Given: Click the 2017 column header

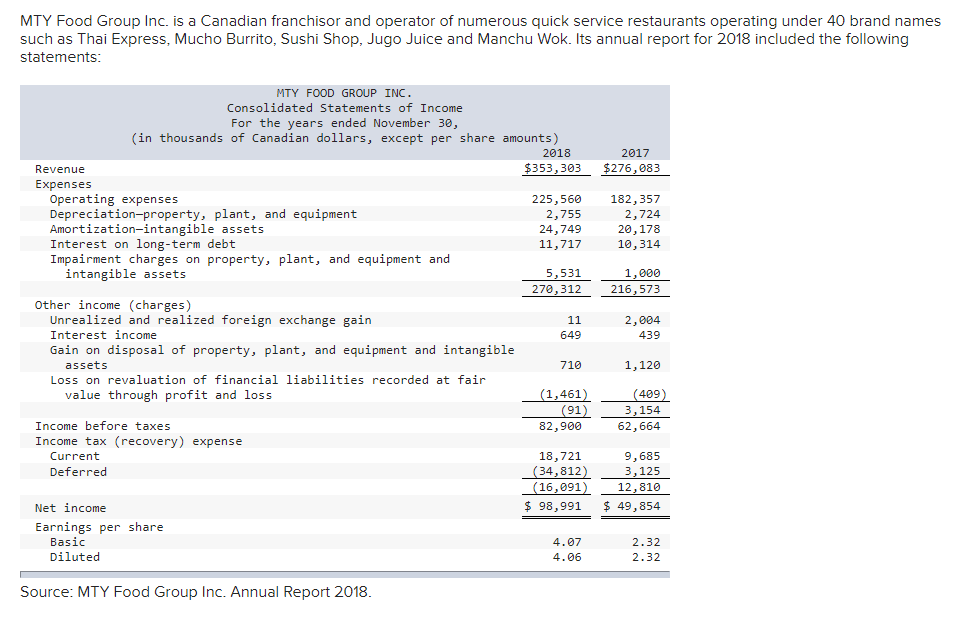Looking at the screenshot, I should tap(635, 153).
